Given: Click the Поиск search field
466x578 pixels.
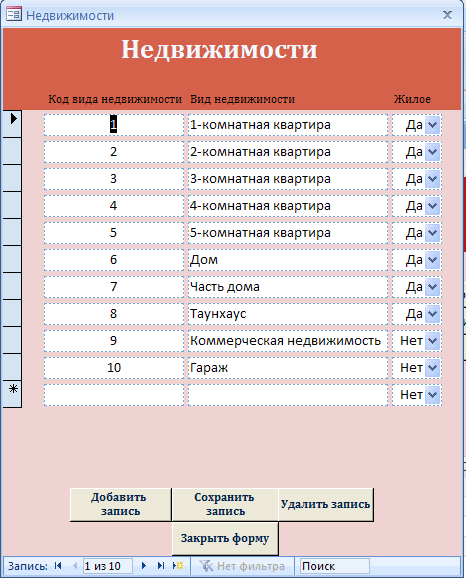Looking at the screenshot, I should pos(334,566).
